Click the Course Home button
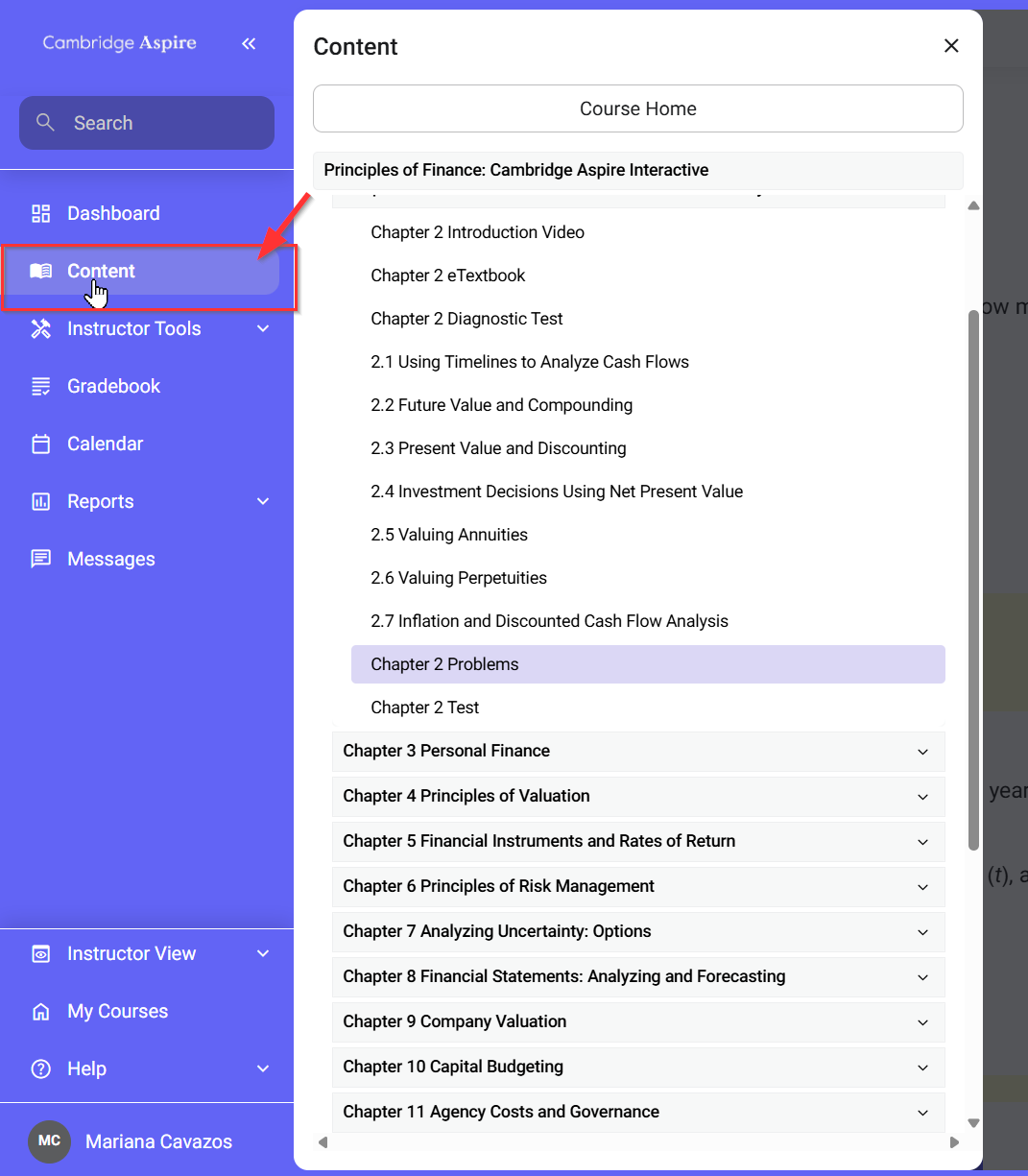Image resolution: width=1028 pixels, height=1176 pixels. tap(638, 108)
